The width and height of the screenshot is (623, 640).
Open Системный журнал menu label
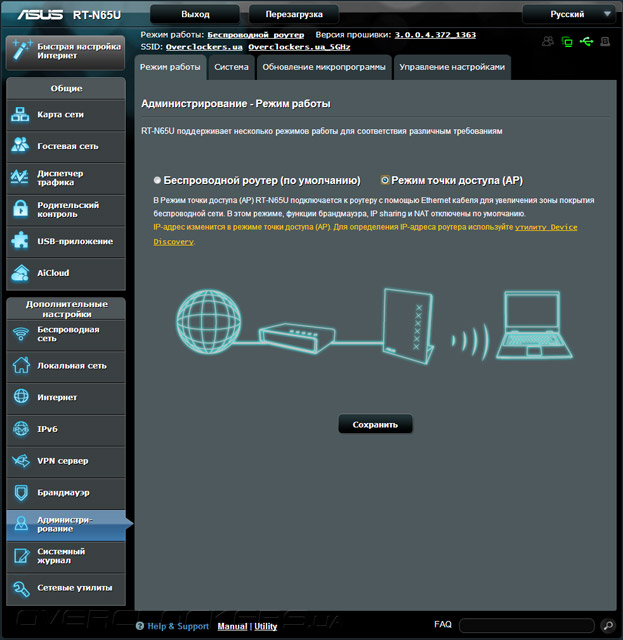click(61, 556)
